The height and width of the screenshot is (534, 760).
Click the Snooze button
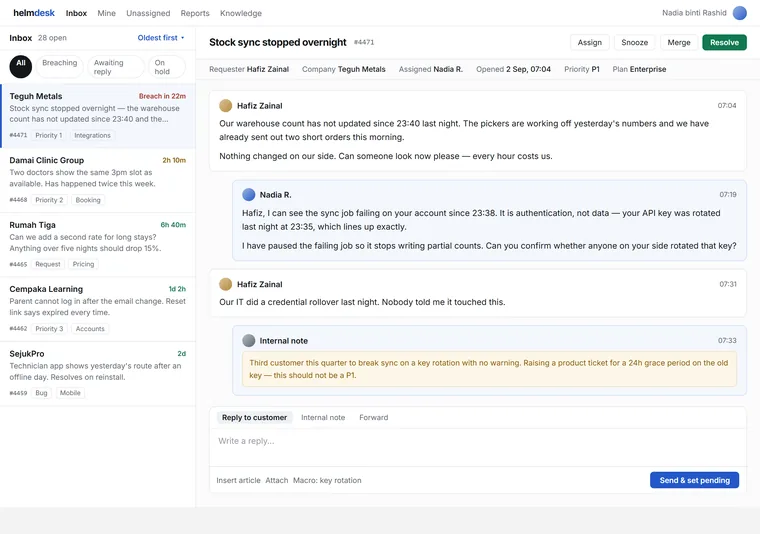click(x=634, y=43)
